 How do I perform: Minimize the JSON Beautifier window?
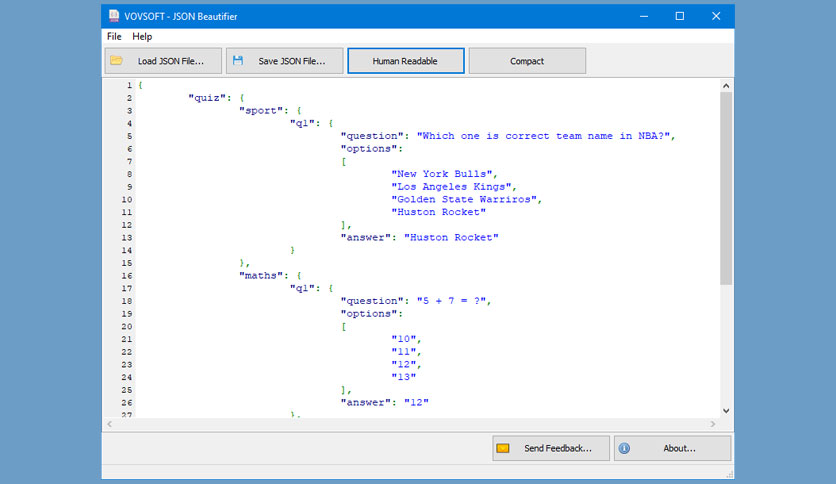644,16
